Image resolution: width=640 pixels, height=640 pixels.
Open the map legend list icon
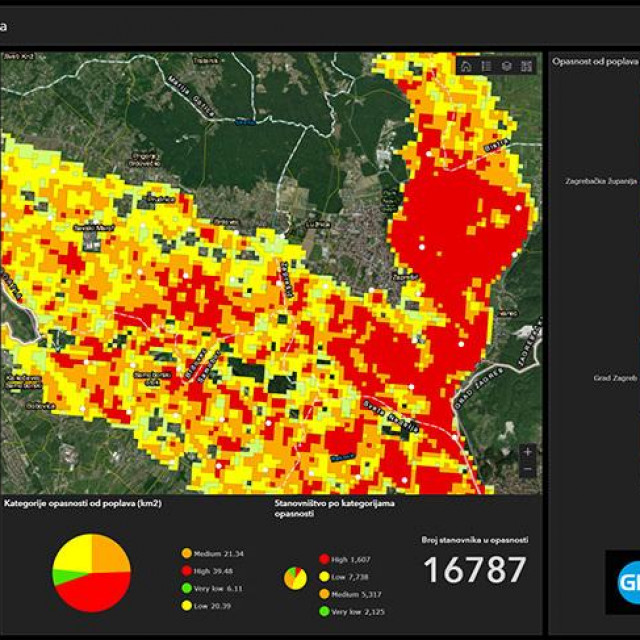pyautogui.click(x=487, y=66)
